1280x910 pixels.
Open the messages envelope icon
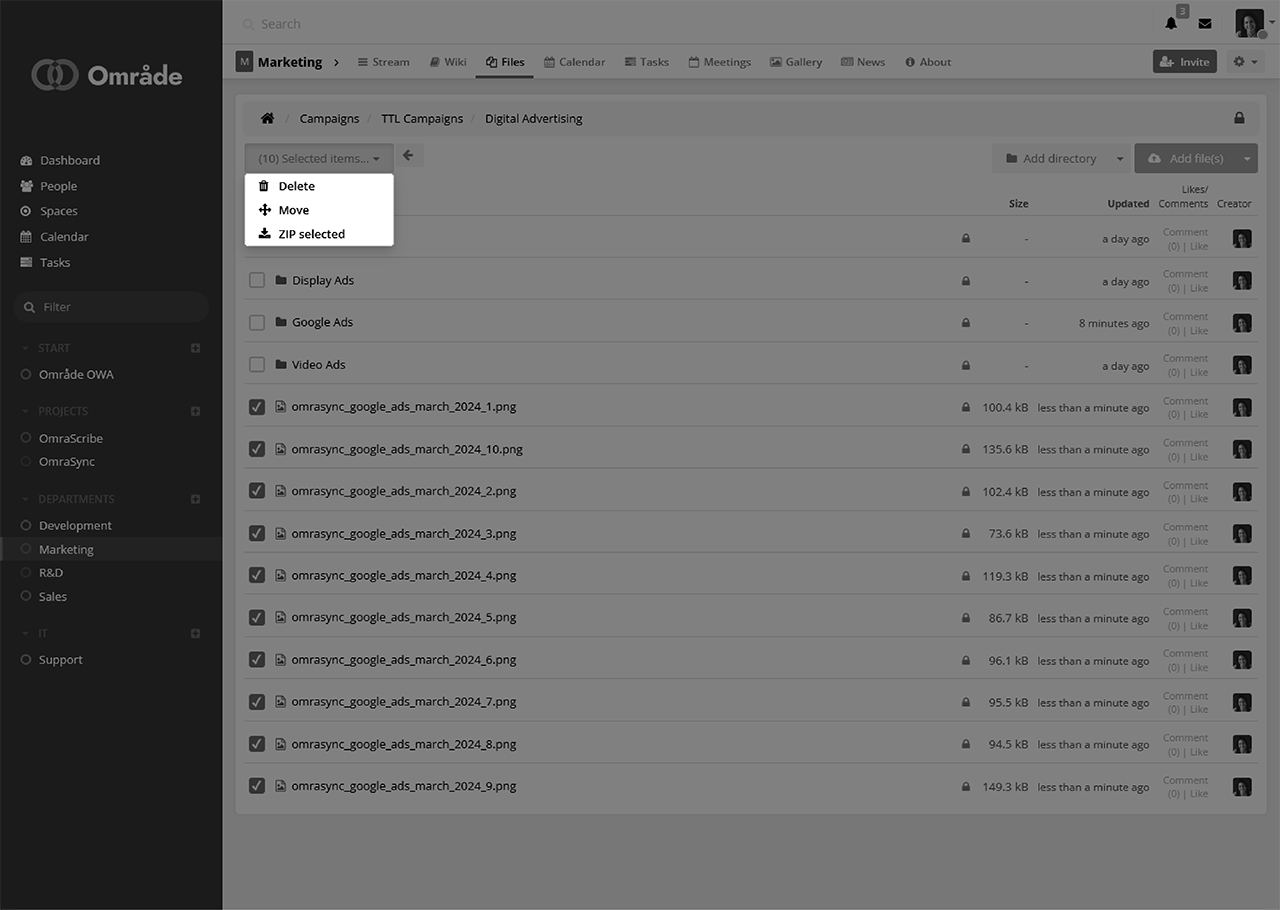pyautogui.click(x=1205, y=24)
